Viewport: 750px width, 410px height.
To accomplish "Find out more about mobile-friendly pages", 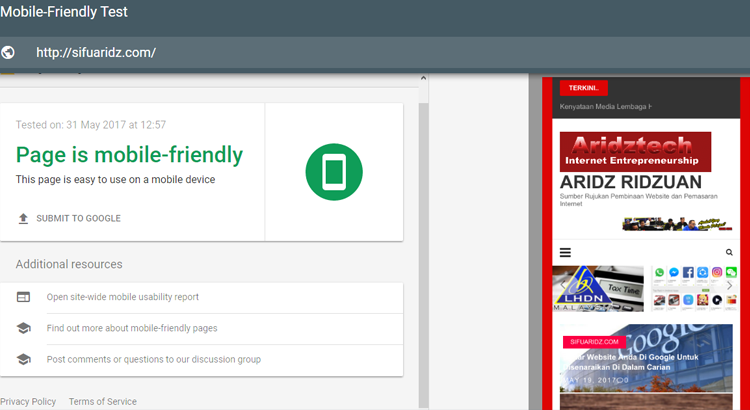I will (x=132, y=328).
